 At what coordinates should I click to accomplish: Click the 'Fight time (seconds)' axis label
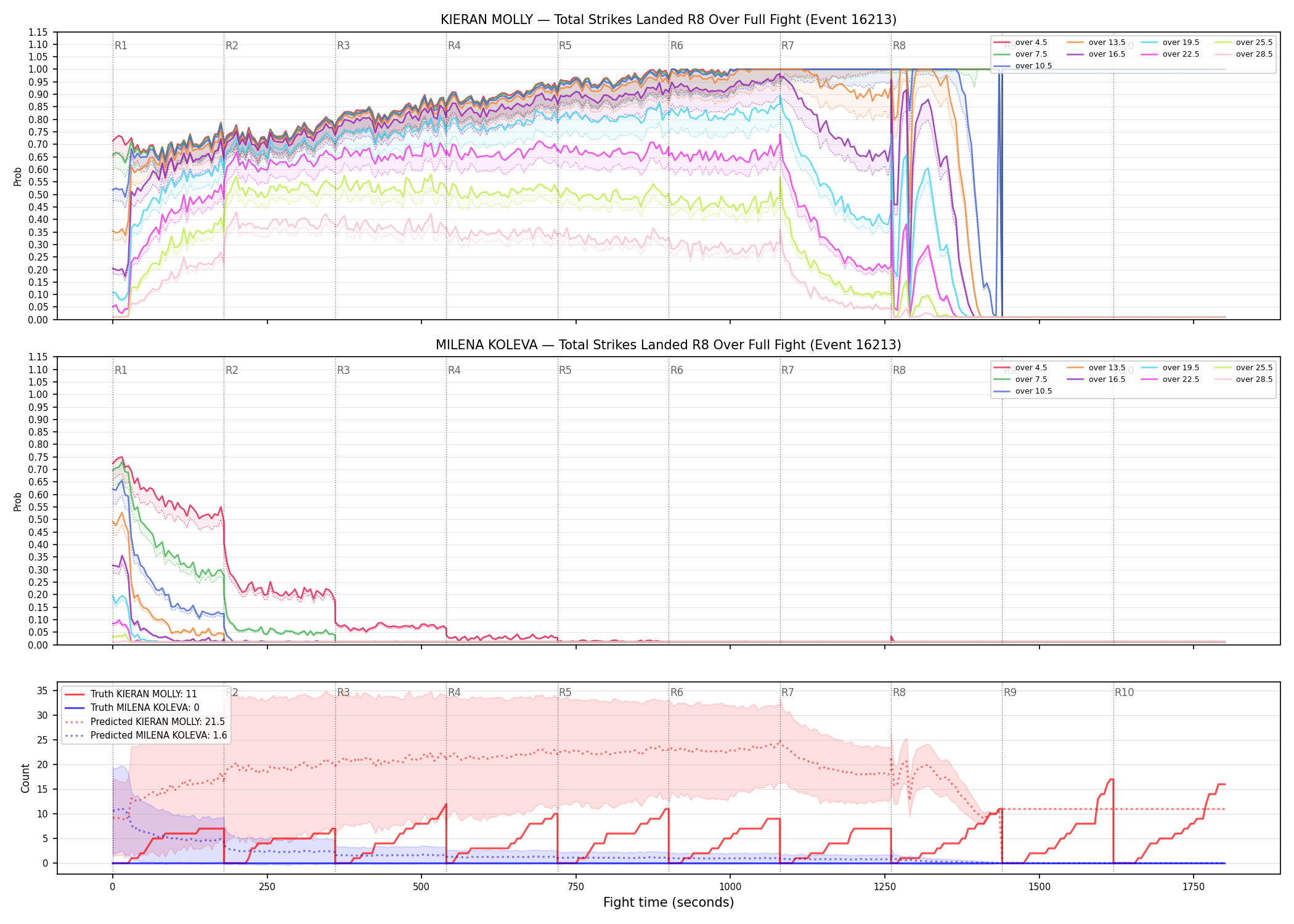(x=669, y=902)
